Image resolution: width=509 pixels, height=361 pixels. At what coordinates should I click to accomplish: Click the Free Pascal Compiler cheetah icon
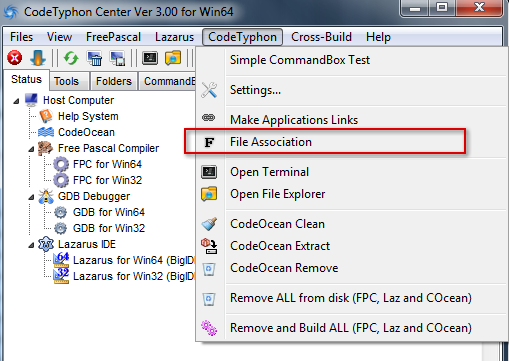(46, 148)
